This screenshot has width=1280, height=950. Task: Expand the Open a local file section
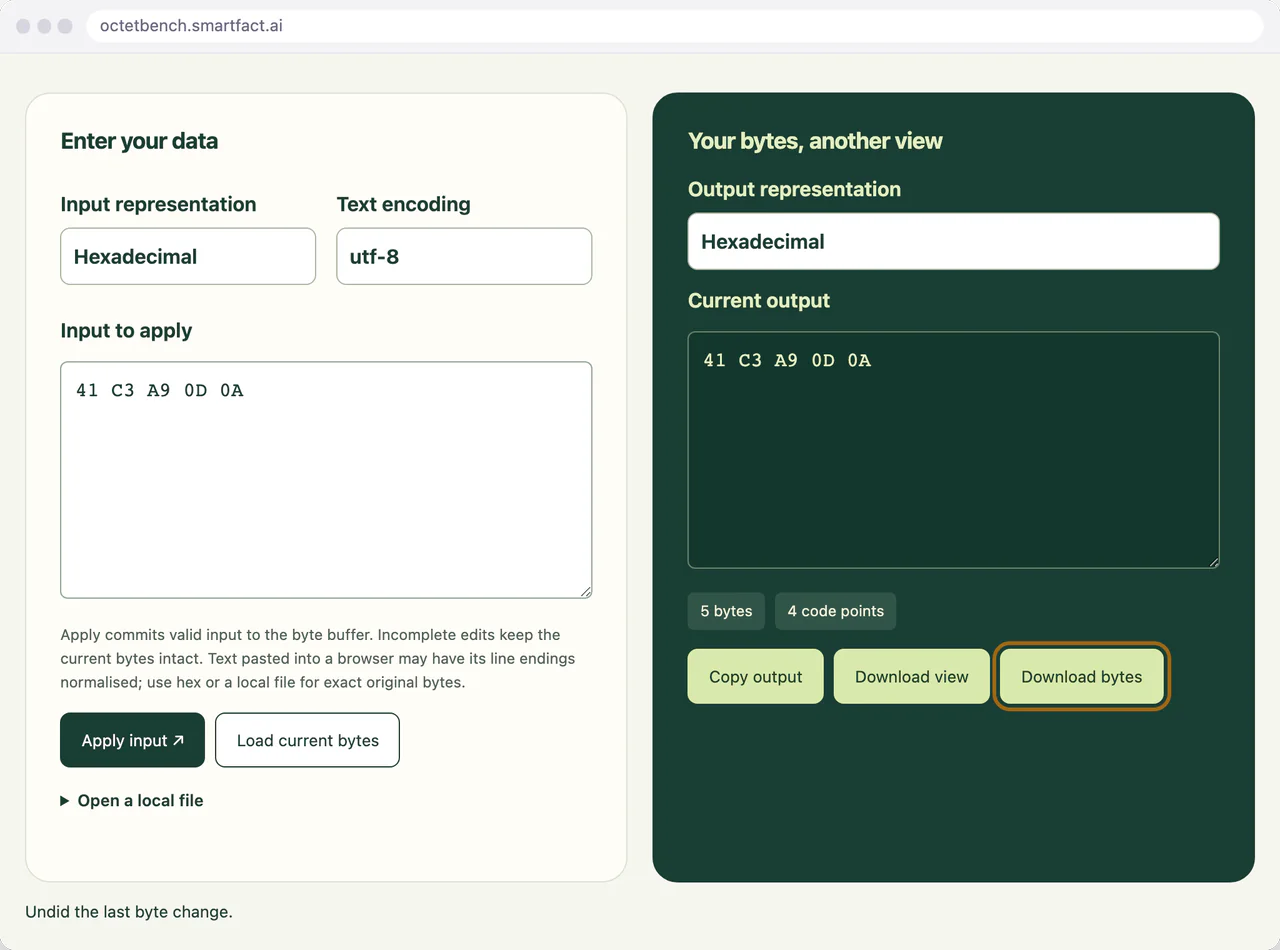pos(132,800)
